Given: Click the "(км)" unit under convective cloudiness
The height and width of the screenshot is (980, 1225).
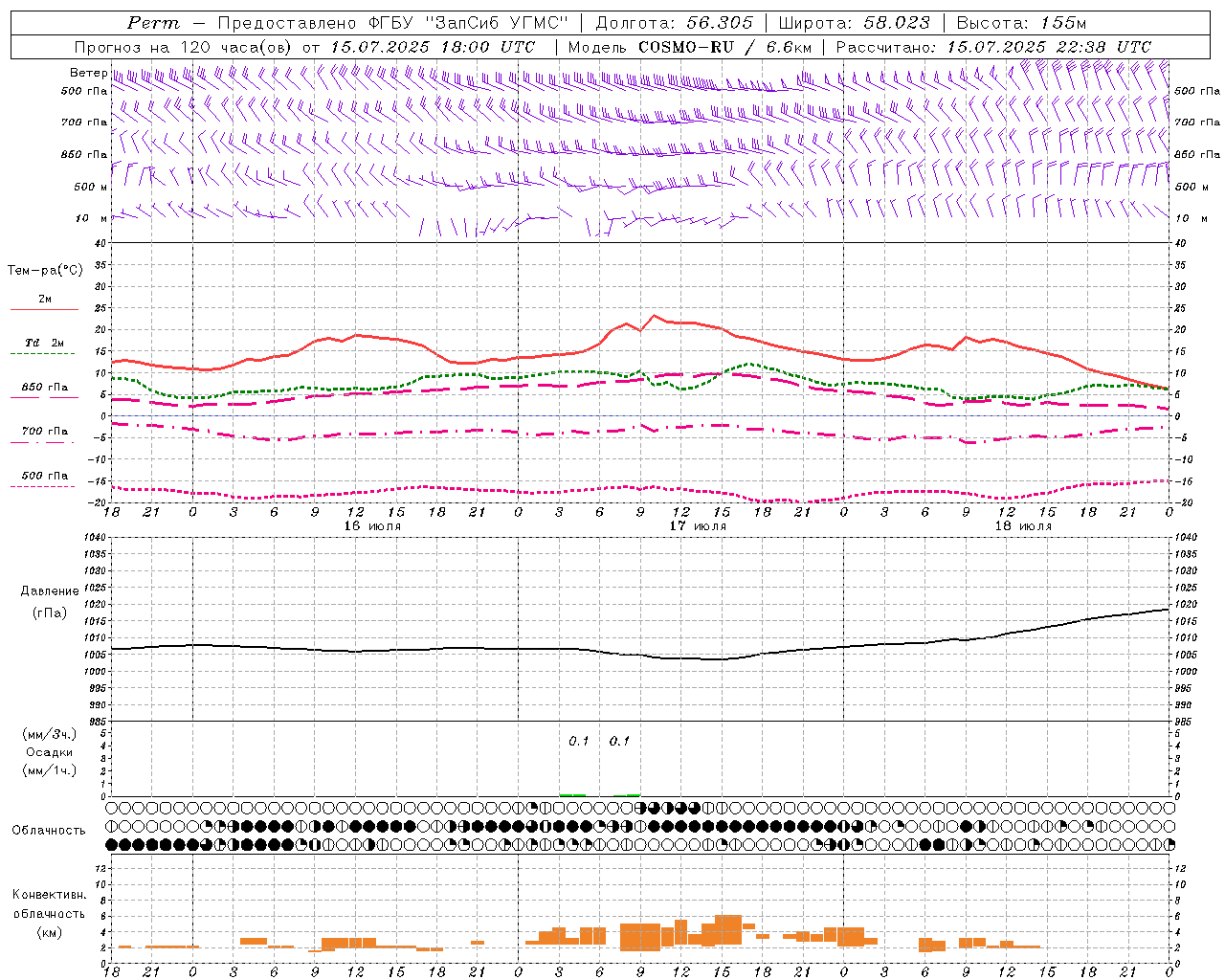Looking at the screenshot, I should [x=49, y=932].
